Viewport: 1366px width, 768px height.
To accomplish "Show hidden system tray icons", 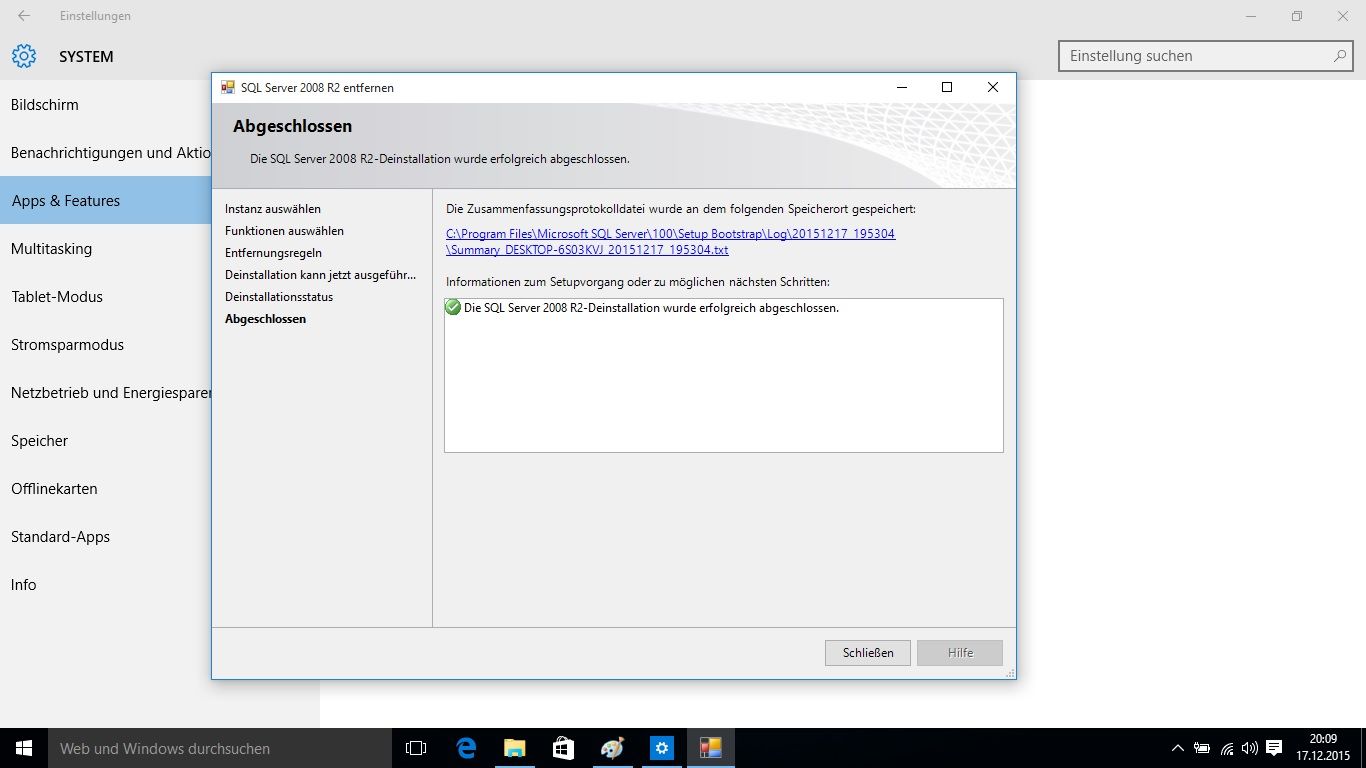I will pyautogui.click(x=1178, y=748).
